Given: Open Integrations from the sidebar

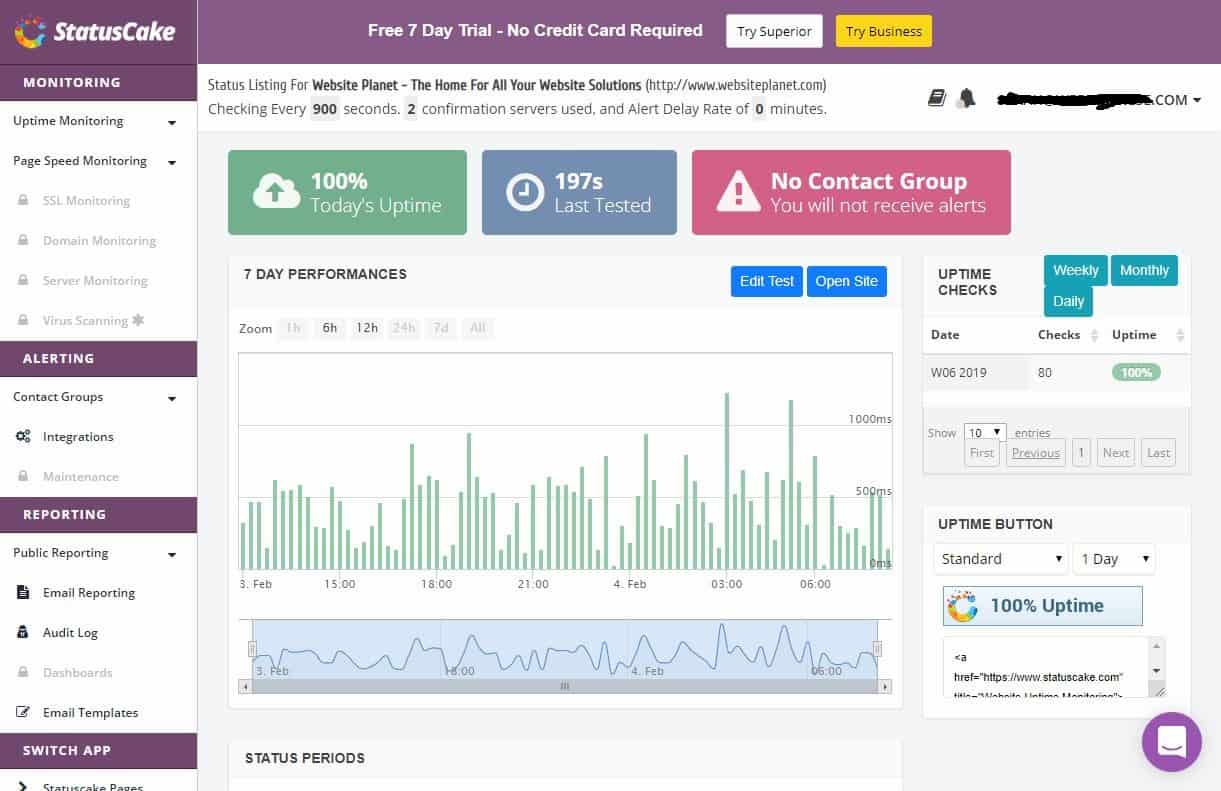Looking at the screenshot, I should tap(78, 436).
